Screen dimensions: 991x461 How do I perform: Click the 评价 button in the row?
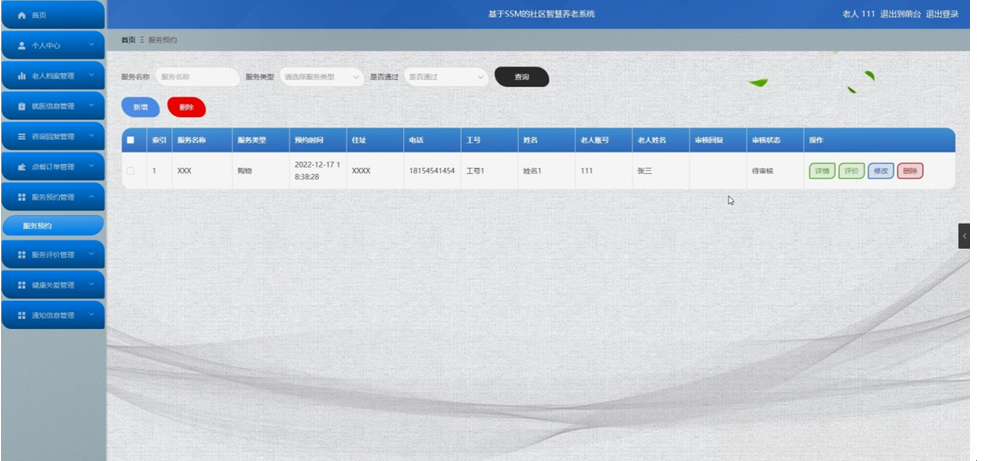click(x=851, y=171)
